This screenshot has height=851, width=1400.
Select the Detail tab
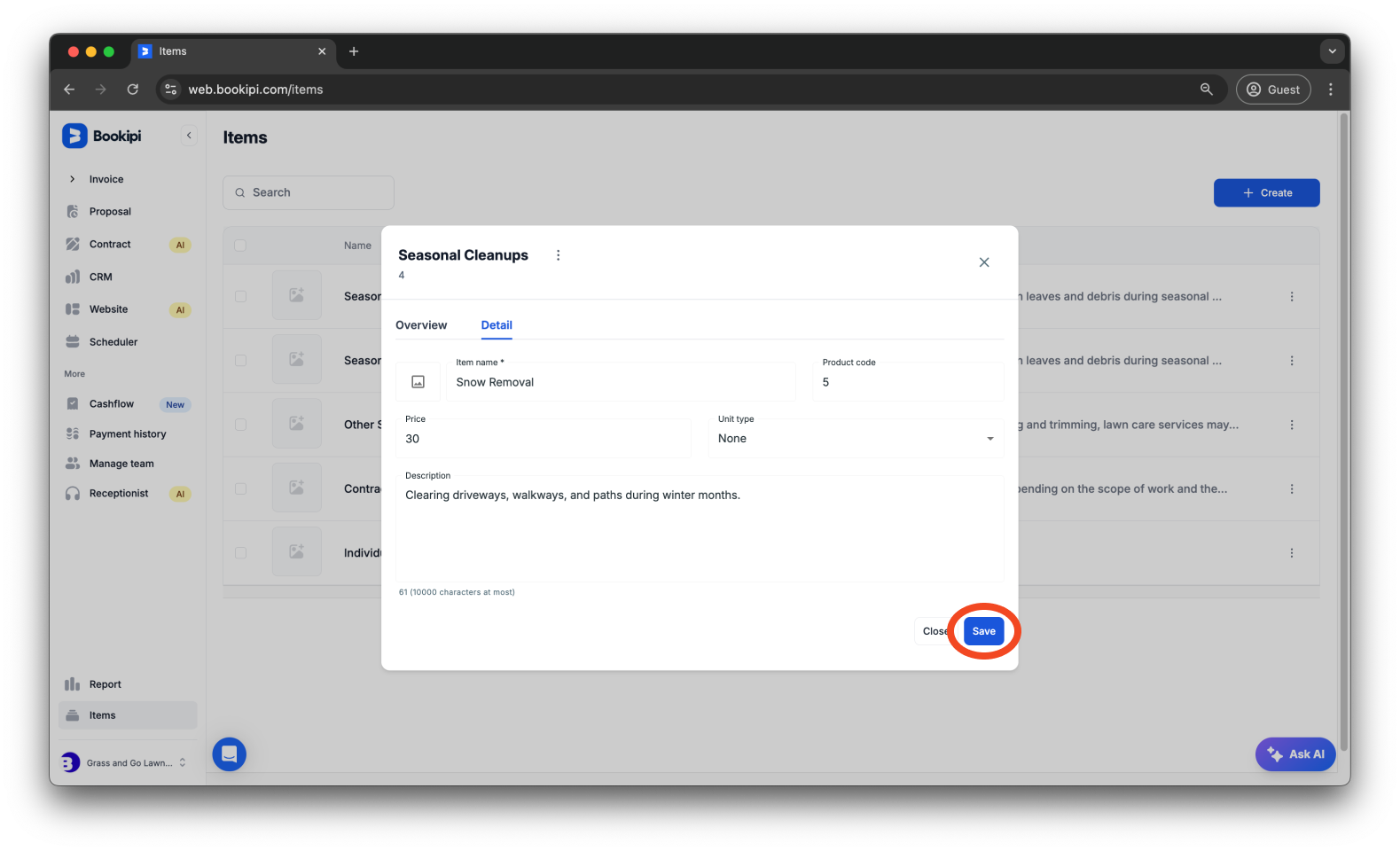coord(497,325)
